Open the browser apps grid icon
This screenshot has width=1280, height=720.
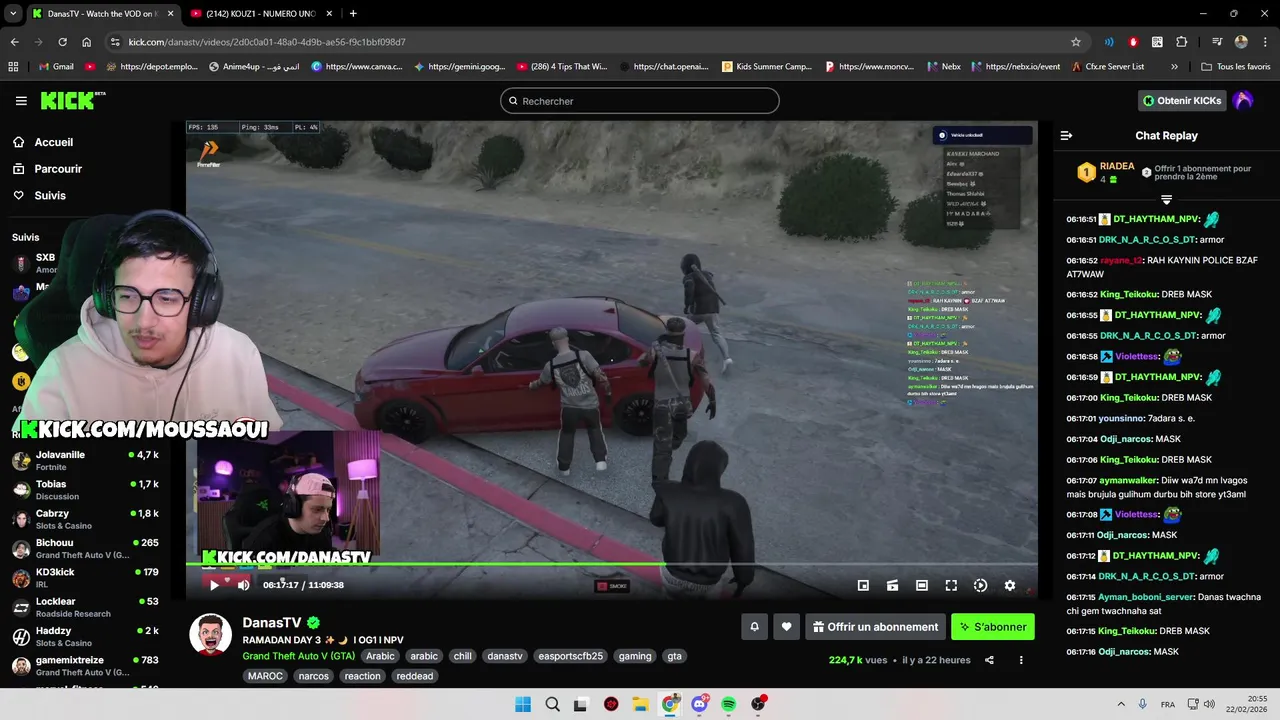click(13, 67)
